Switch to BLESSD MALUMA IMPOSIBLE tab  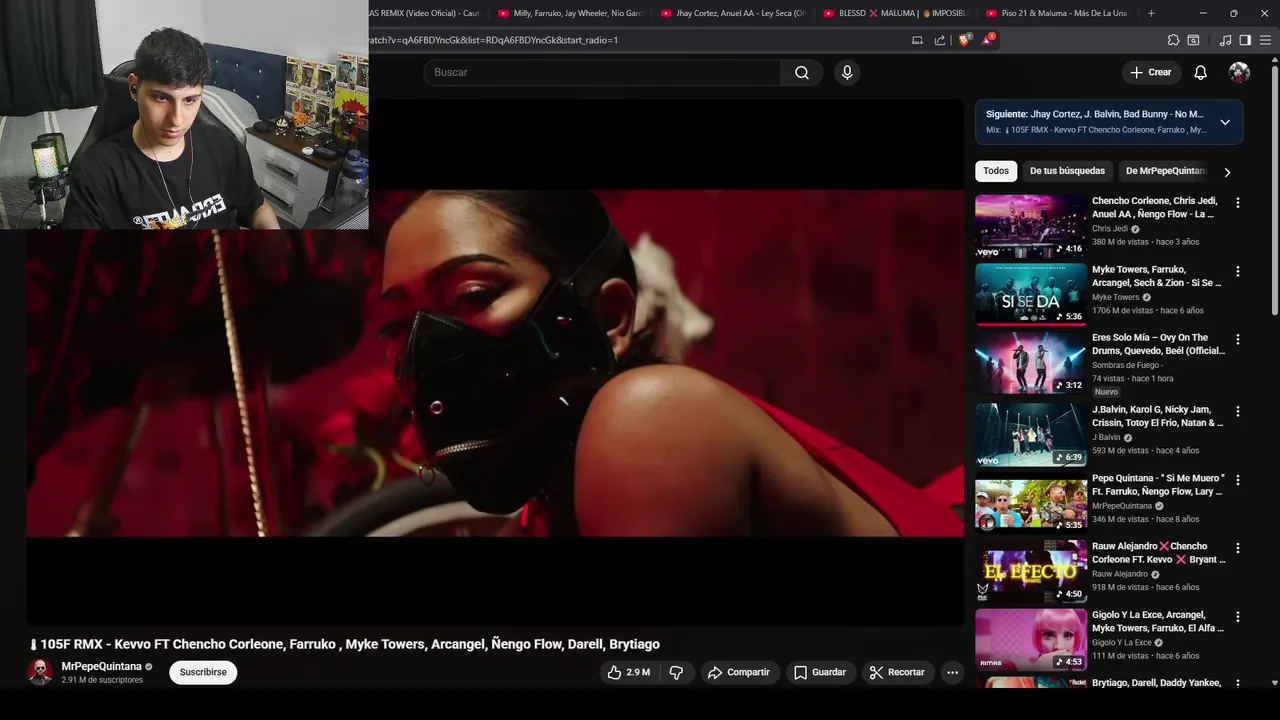point(896,13)
